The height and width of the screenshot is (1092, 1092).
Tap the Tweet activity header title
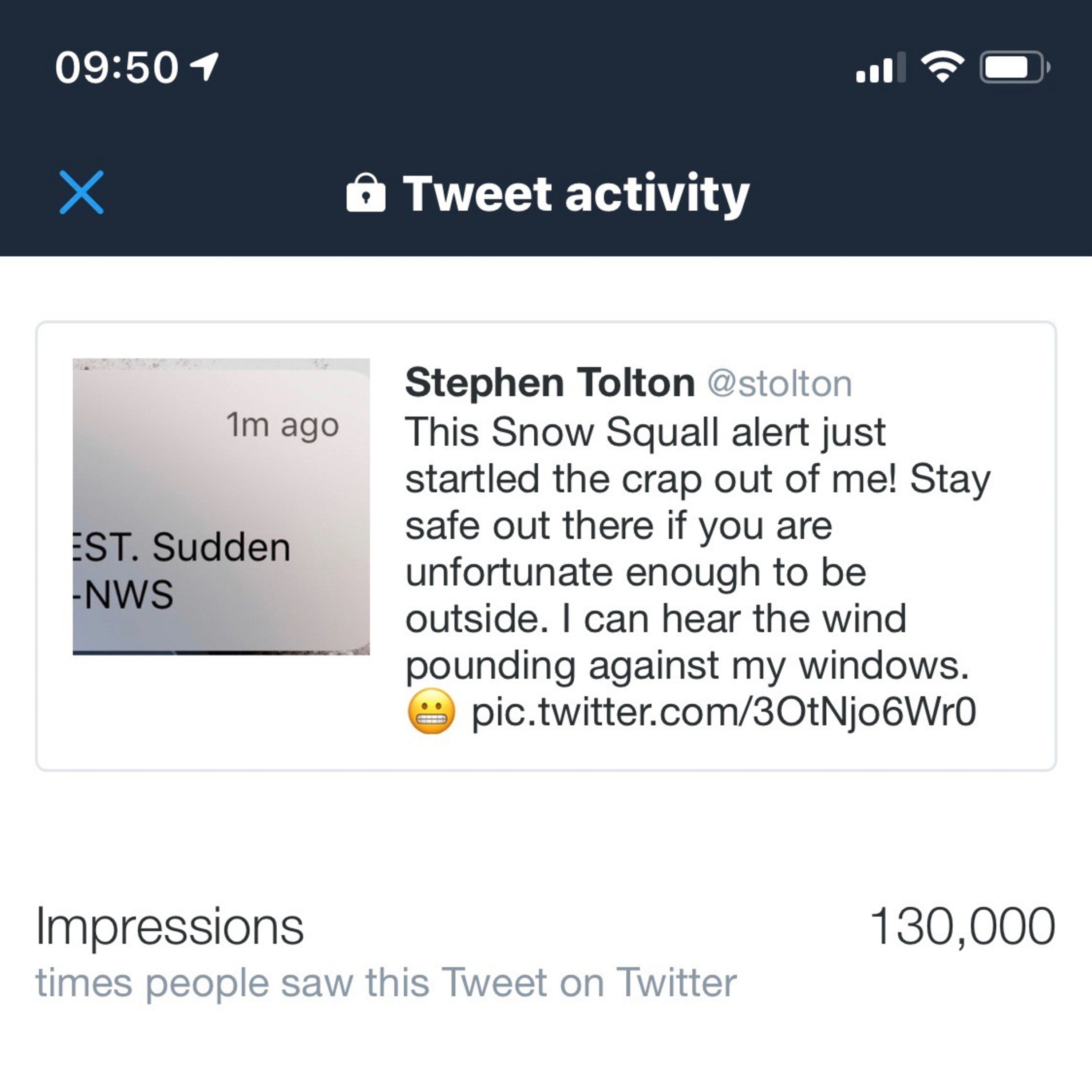tap(576, 194)
